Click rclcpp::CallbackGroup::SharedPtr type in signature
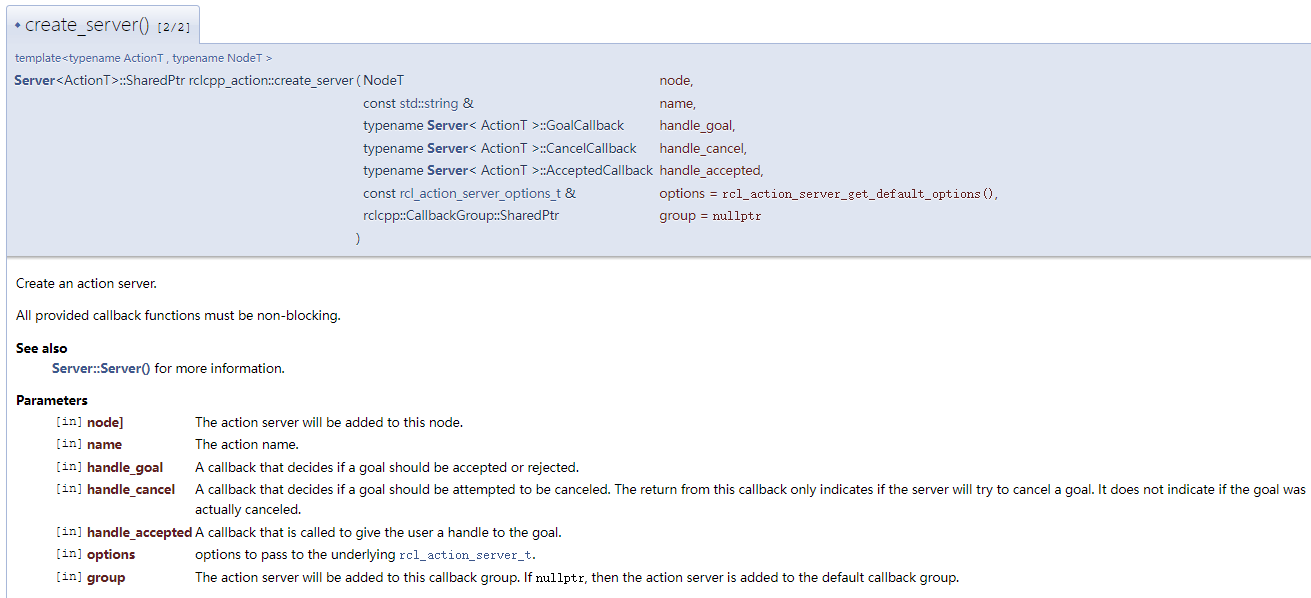The image size is (1311, 598). (461, 215)
